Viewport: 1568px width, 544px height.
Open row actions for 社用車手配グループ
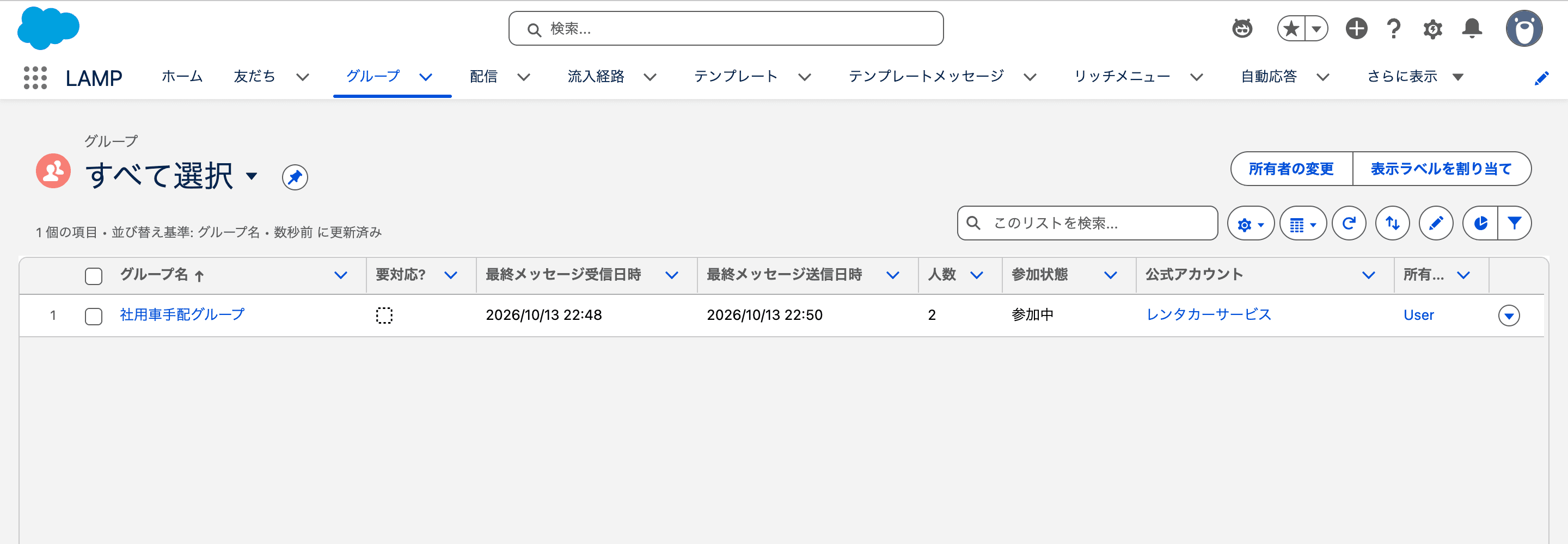pyautogui.click(x=1508, y=315)
